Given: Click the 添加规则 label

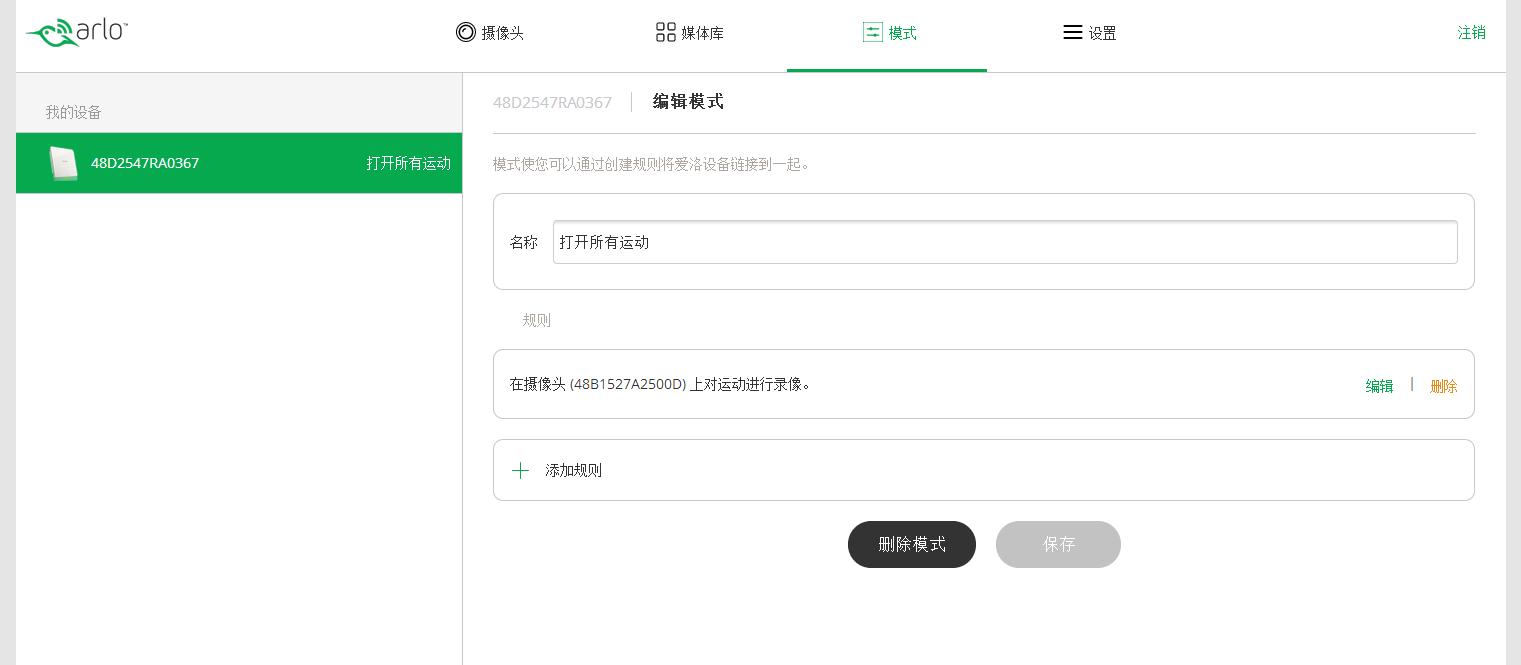Looking at the screenshot, I should 573,470.
